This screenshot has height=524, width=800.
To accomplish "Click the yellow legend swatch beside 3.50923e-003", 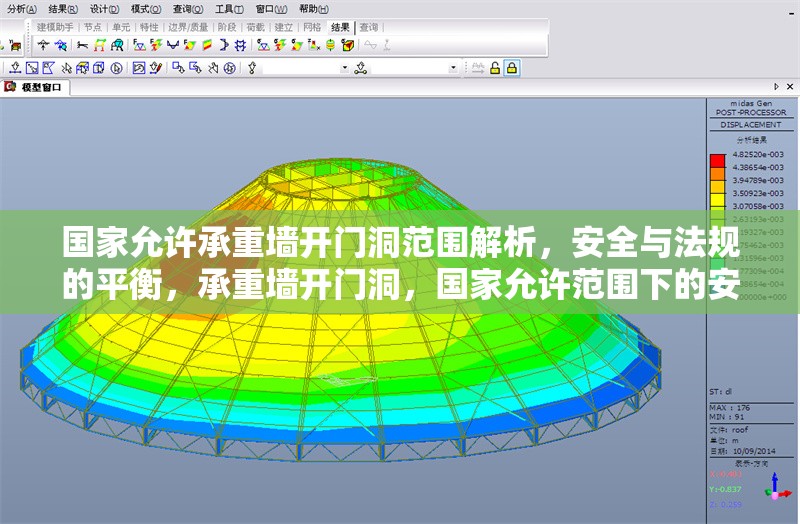I will click(717, 199).
